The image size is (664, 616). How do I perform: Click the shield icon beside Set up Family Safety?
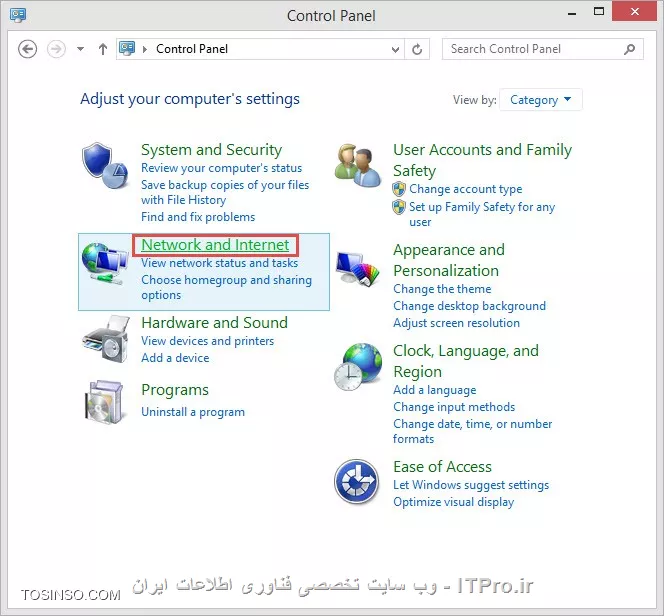(399, 207)
